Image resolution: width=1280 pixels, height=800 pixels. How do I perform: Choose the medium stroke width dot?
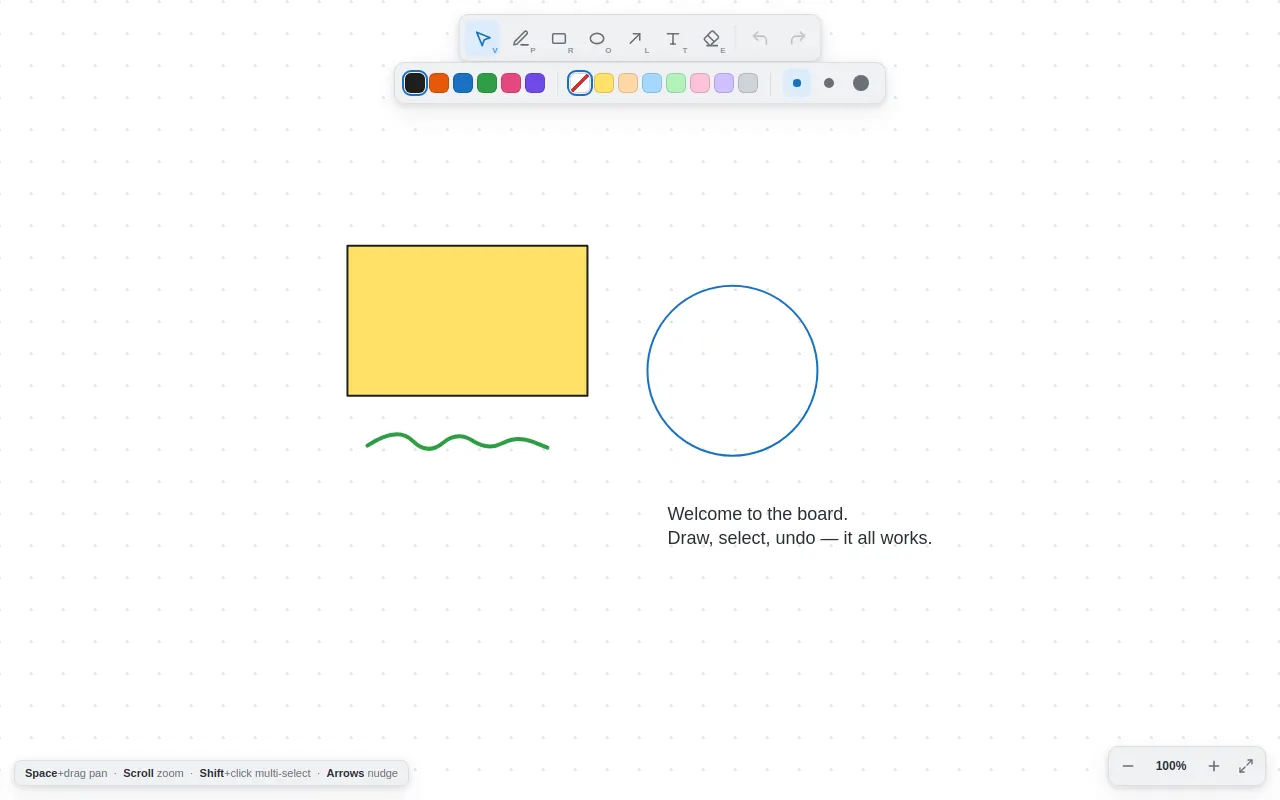pos(829,83)
